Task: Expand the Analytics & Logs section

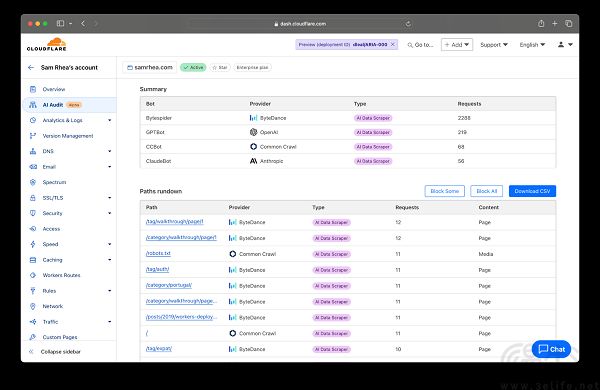Action: point(109,120)
